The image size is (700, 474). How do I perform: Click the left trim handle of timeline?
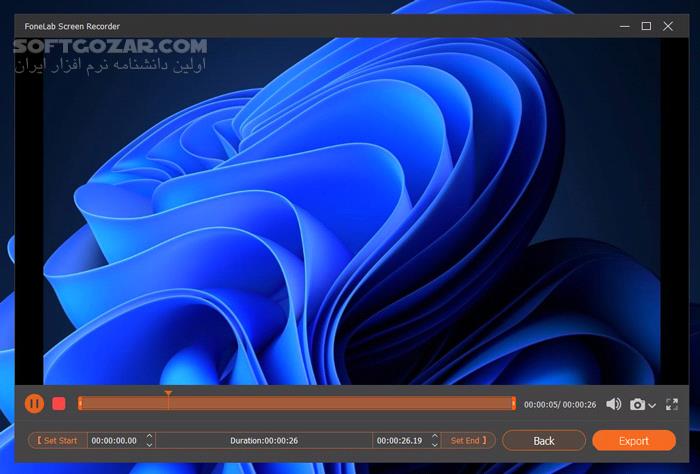point(80,403)
